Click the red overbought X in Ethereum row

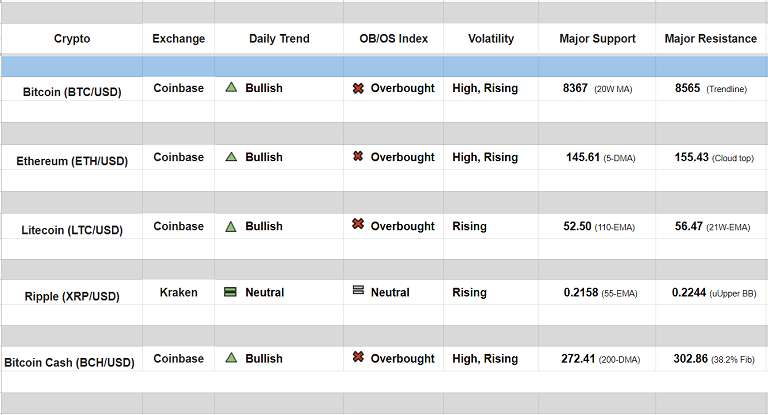point(358,157)
